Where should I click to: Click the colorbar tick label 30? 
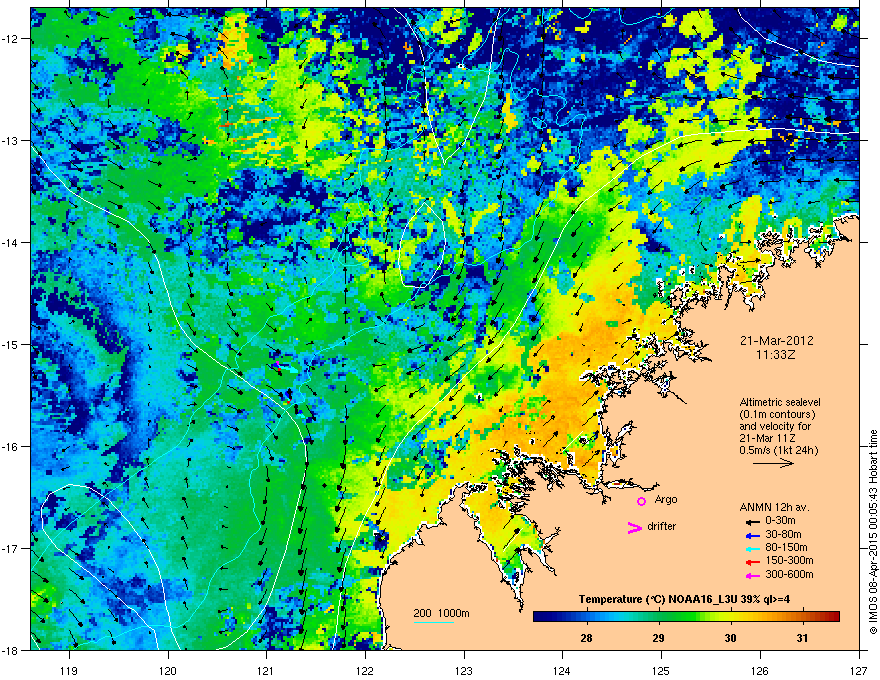[x=730, y=638]
